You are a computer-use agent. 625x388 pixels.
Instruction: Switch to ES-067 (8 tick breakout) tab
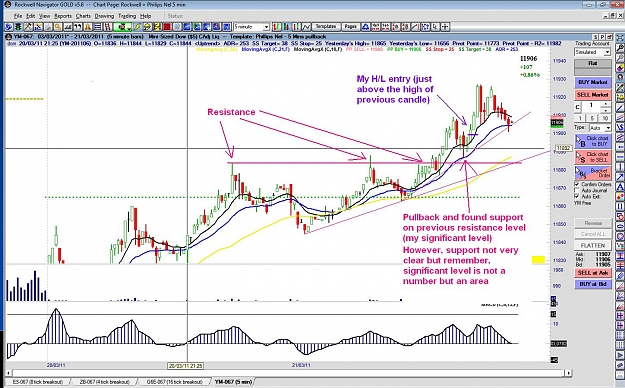(x=38, y=382)
